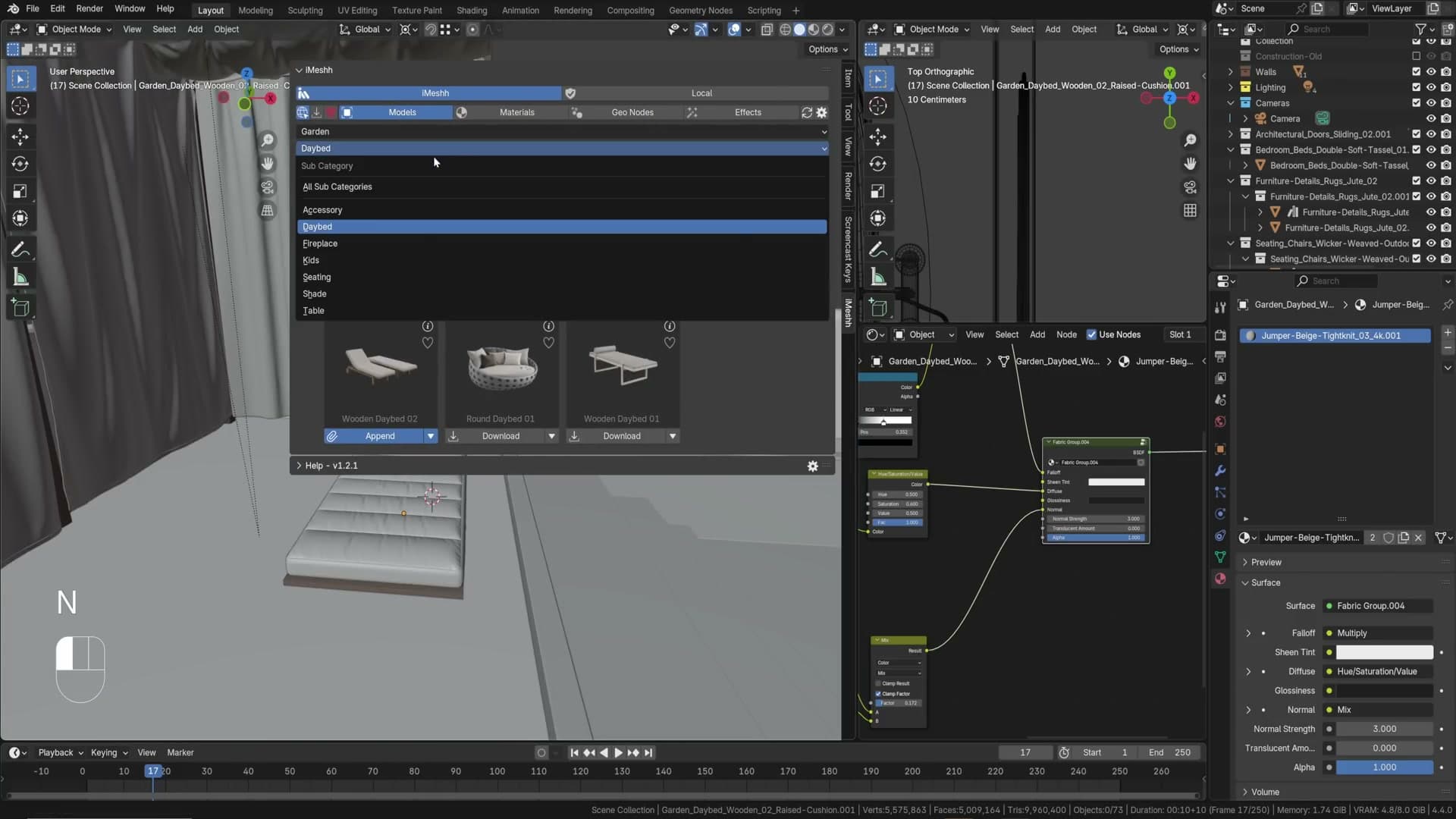Toggle Use Nodes checkbox

[1091, 334]
